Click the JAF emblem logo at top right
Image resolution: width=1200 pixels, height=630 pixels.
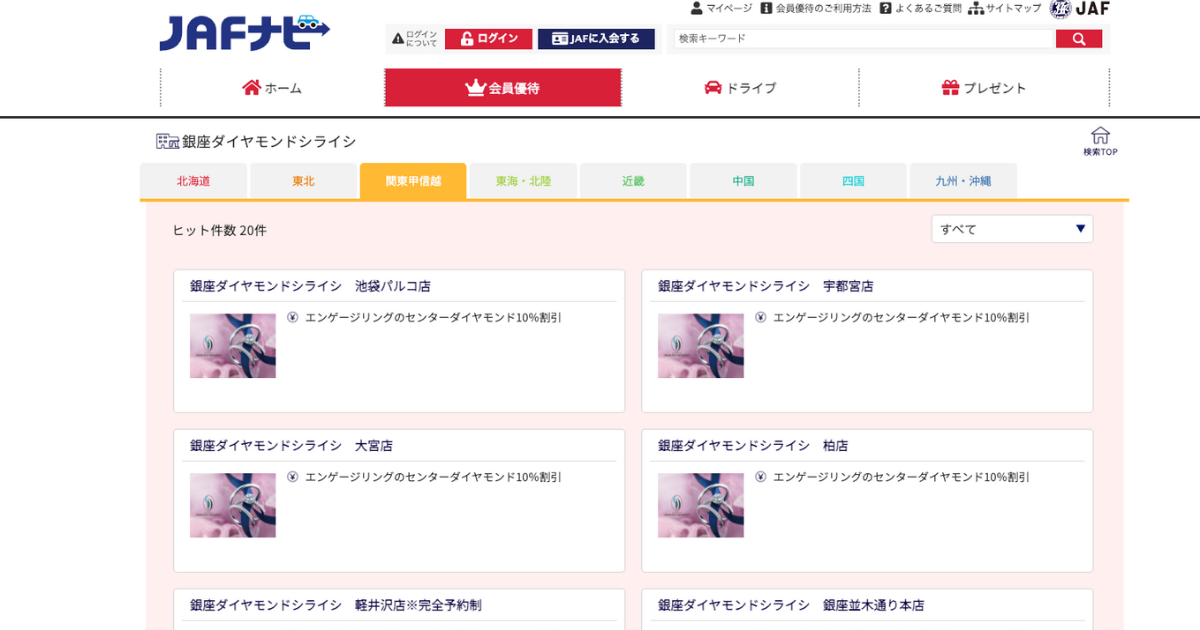pyautogui.click(x=1080, y=9)
